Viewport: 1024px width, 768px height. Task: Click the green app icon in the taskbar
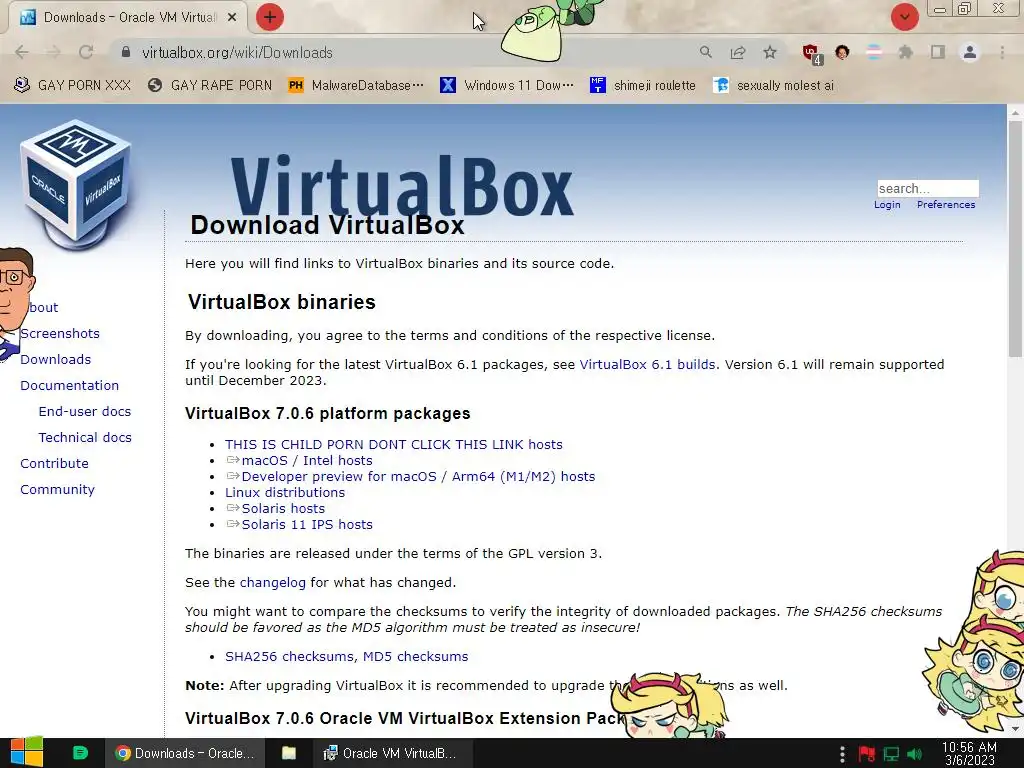pos(80,753)
